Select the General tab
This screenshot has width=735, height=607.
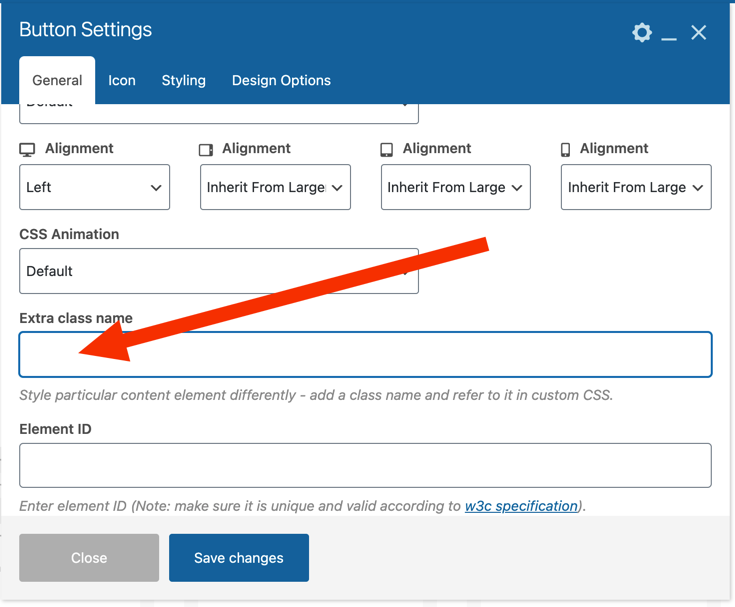coord(57,80)
